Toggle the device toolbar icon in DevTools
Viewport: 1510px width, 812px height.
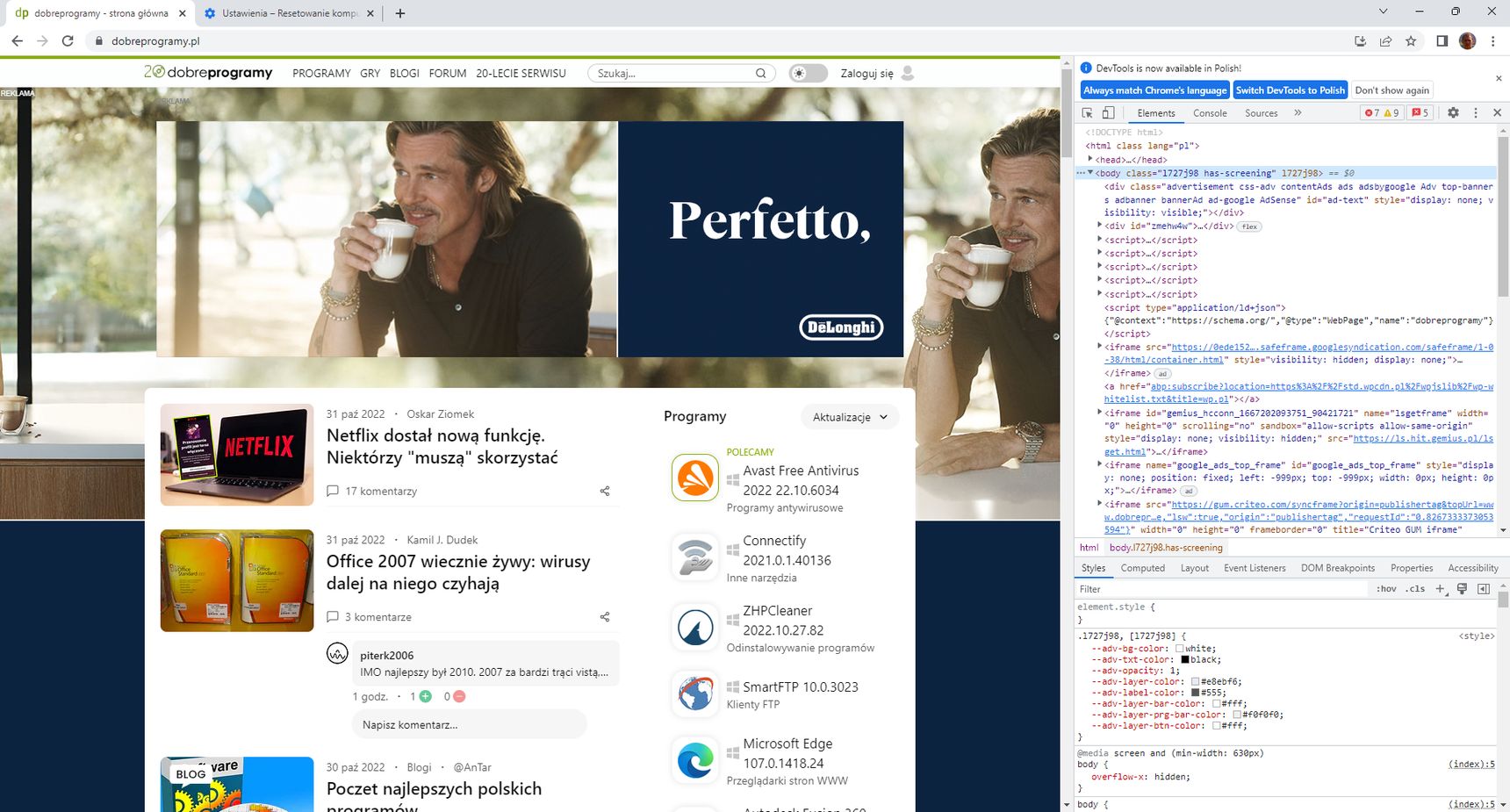coord(1108,113)
